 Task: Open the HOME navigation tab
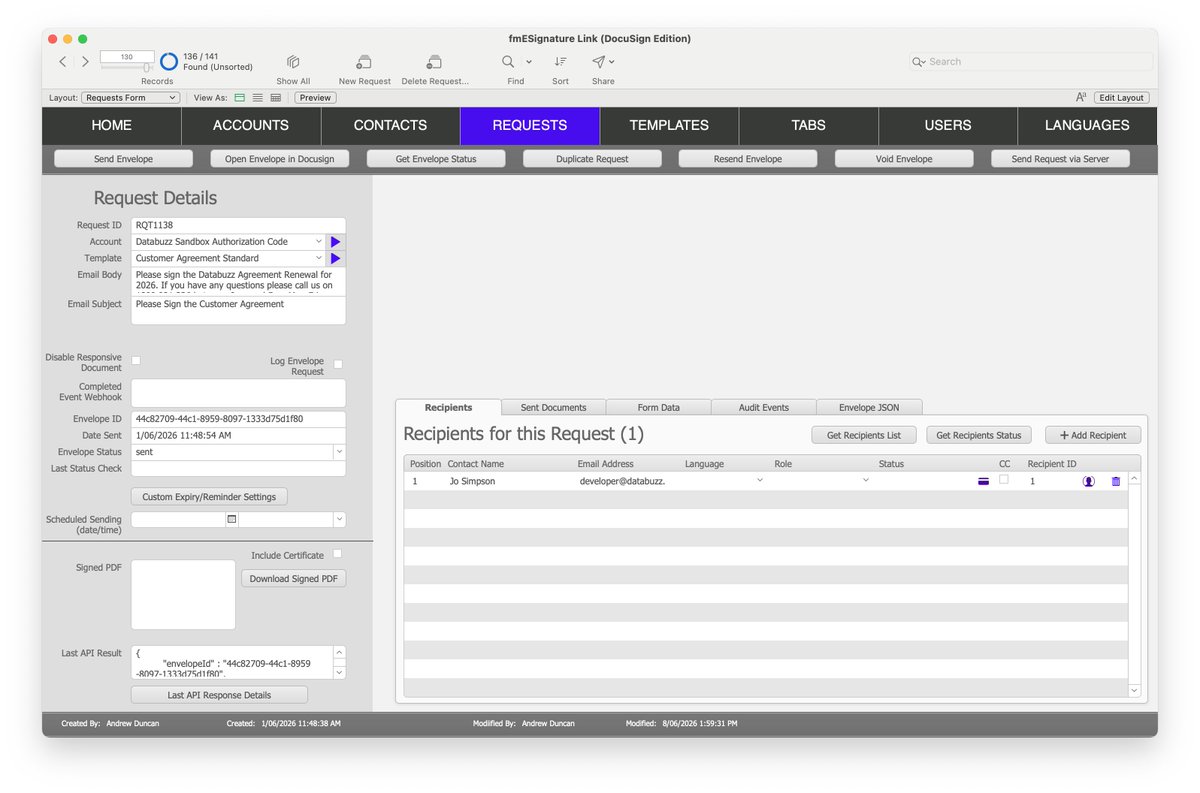112,125
